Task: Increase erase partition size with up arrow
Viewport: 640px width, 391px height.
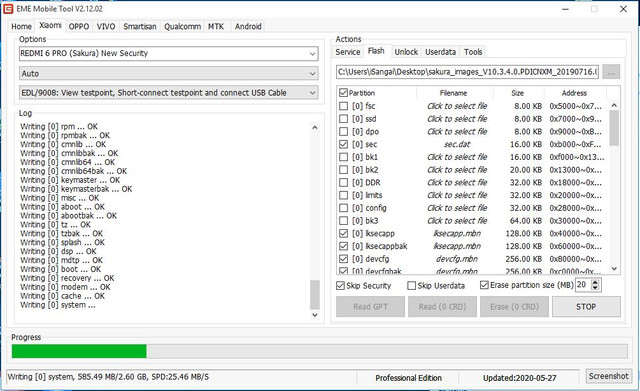Action: click(595, 282)
